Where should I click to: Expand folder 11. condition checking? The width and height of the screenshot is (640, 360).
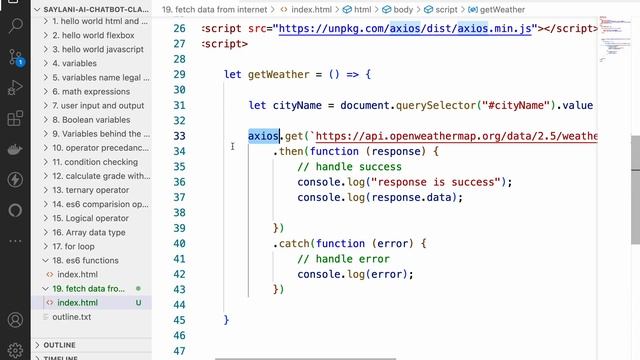(x=45, y=162)
